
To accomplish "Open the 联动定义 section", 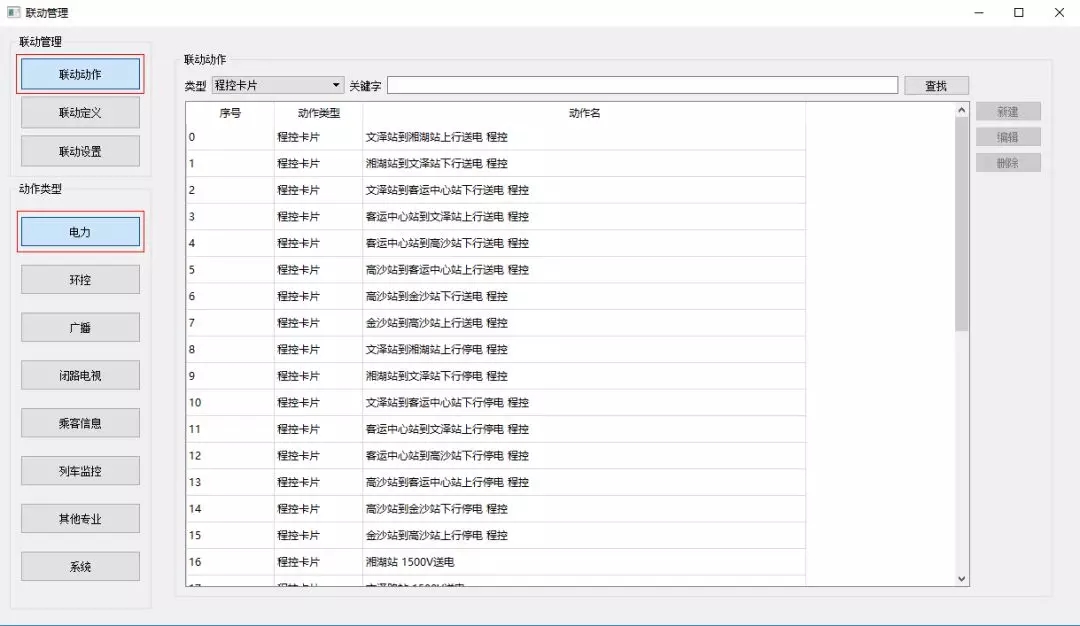I will point(80,113).
